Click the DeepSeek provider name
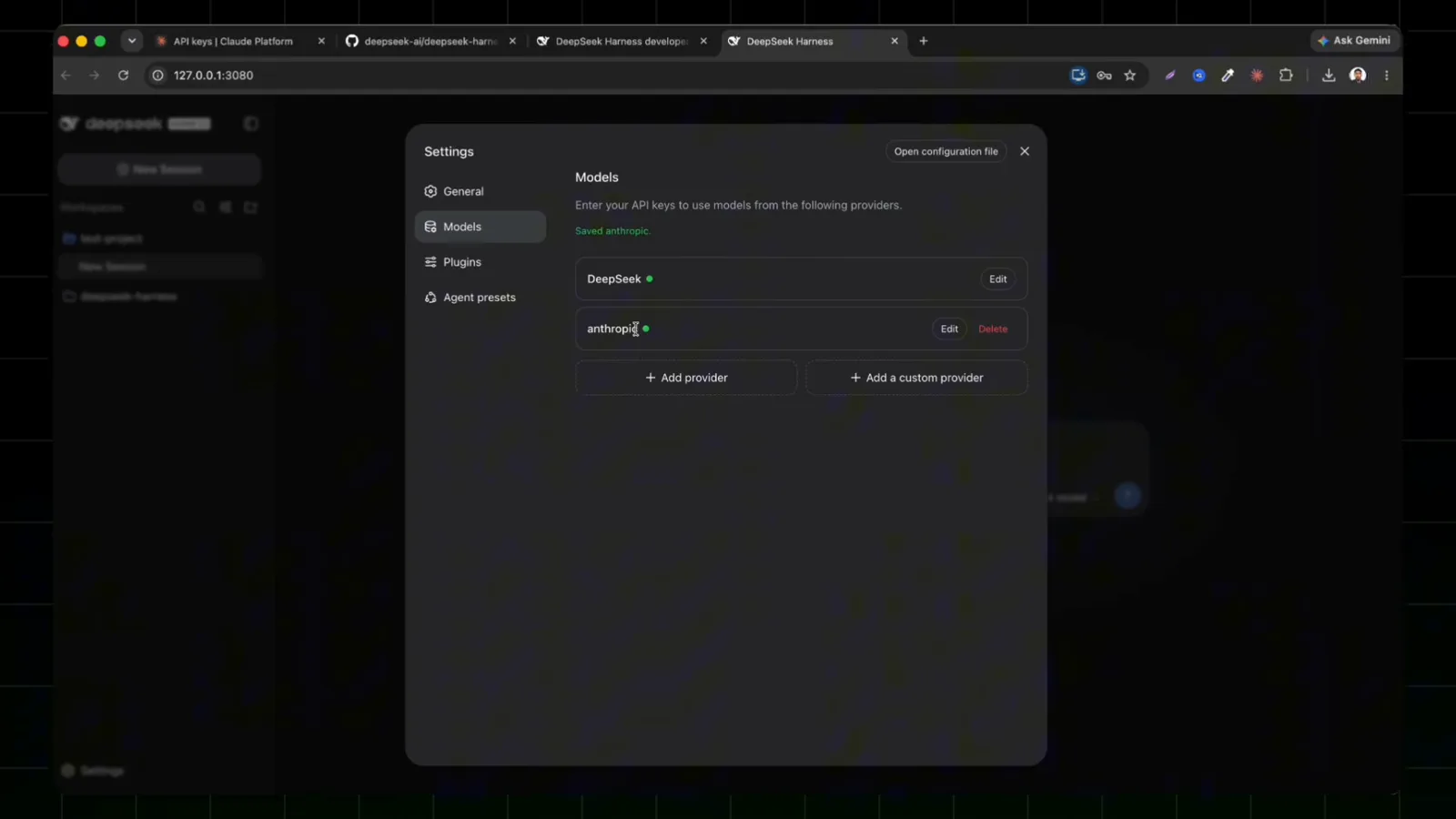 [613, 279]
